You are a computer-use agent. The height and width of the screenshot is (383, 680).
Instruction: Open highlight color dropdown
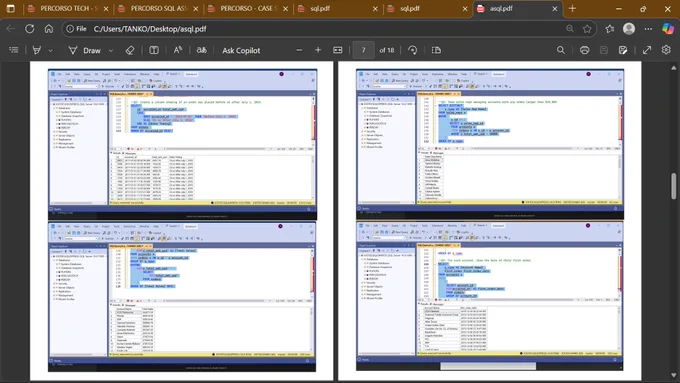tap(51, 50)
